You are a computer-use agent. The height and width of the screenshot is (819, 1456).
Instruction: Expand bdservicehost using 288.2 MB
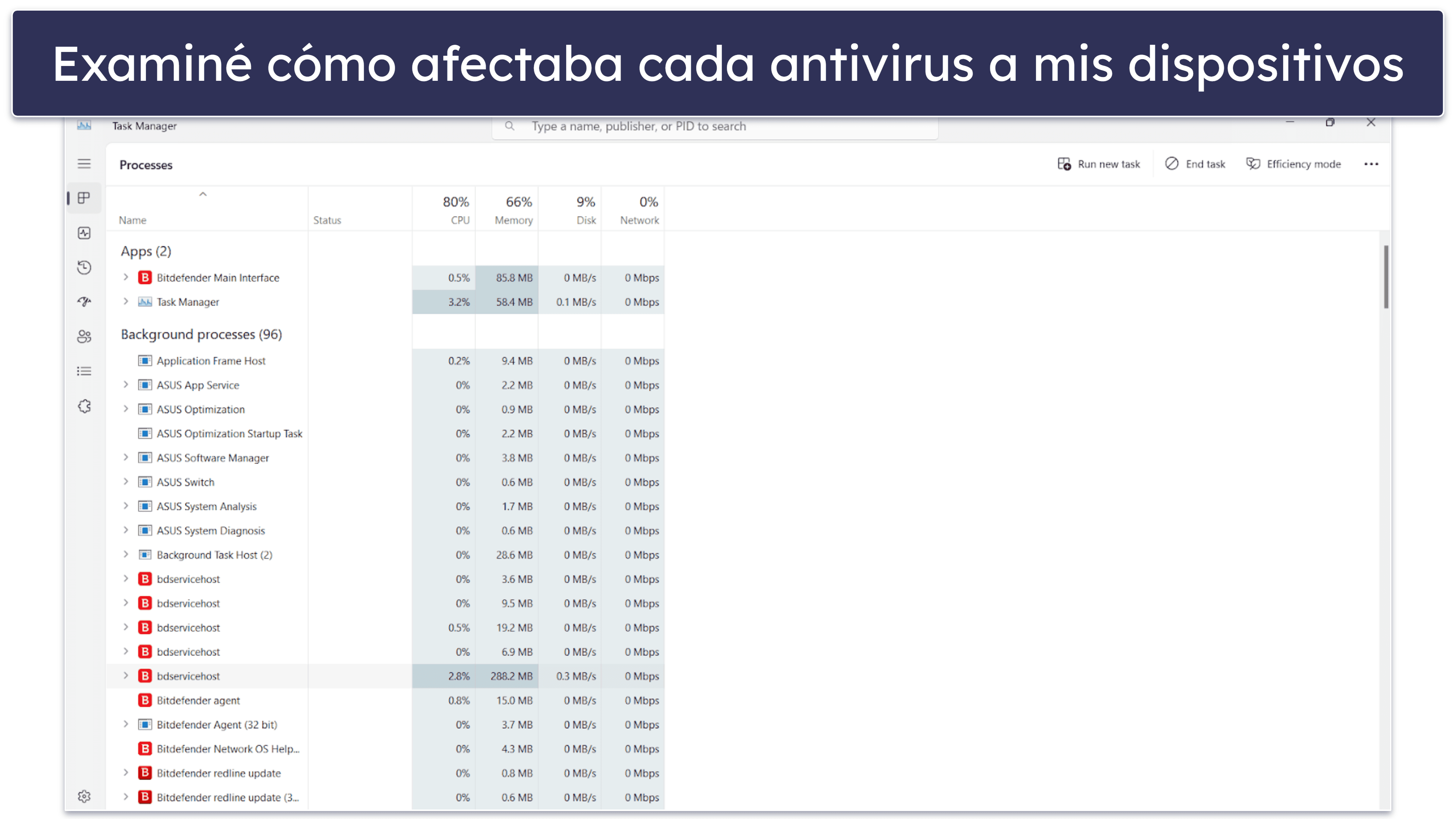click(126, 676)
